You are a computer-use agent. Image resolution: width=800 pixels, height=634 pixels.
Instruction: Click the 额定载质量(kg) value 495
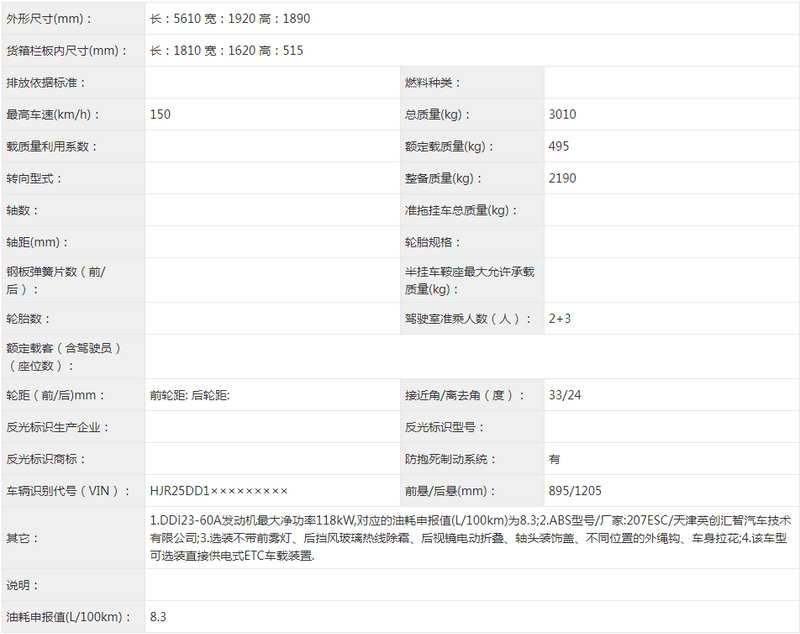point(558,146)
